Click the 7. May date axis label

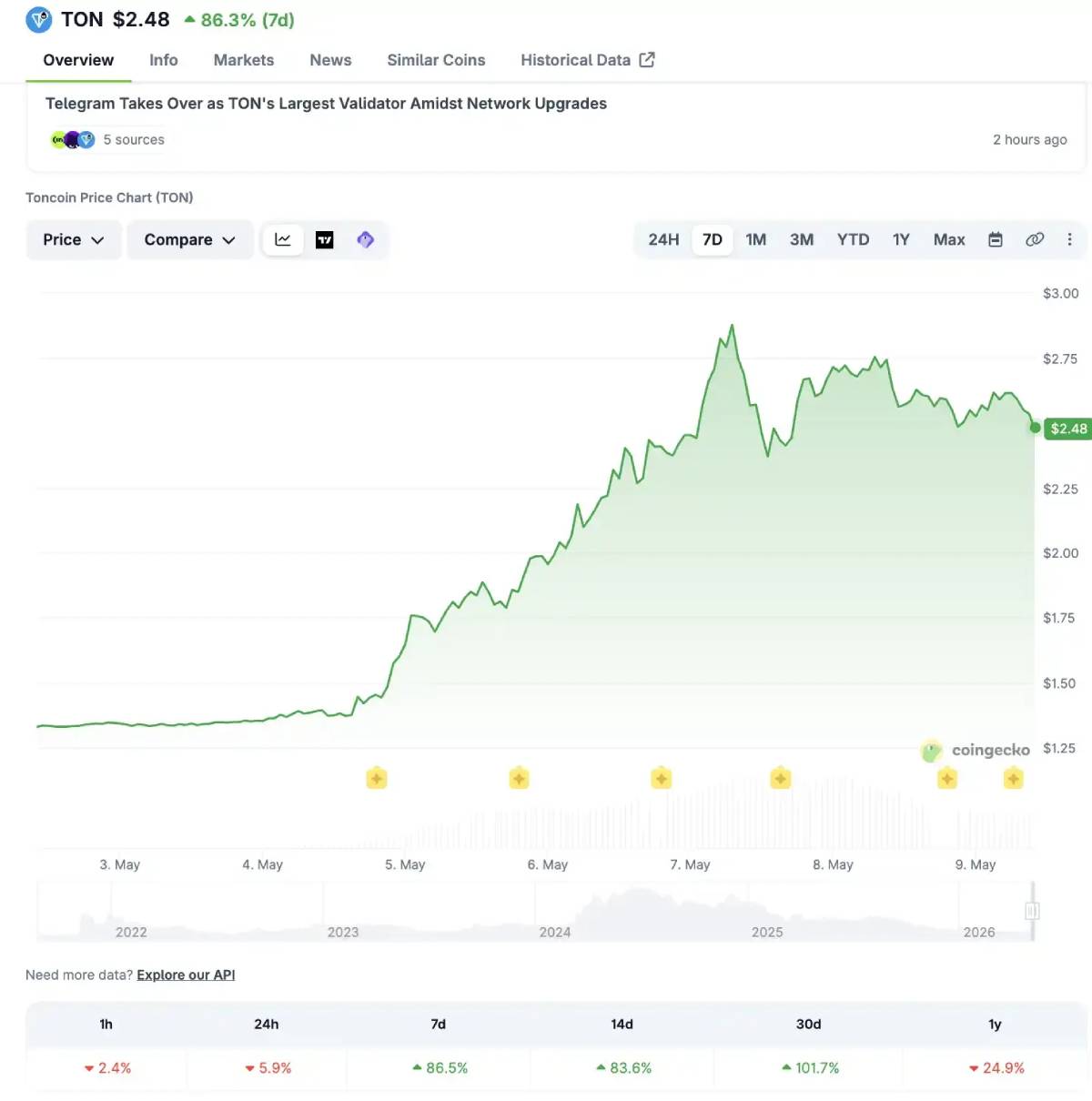690,864
